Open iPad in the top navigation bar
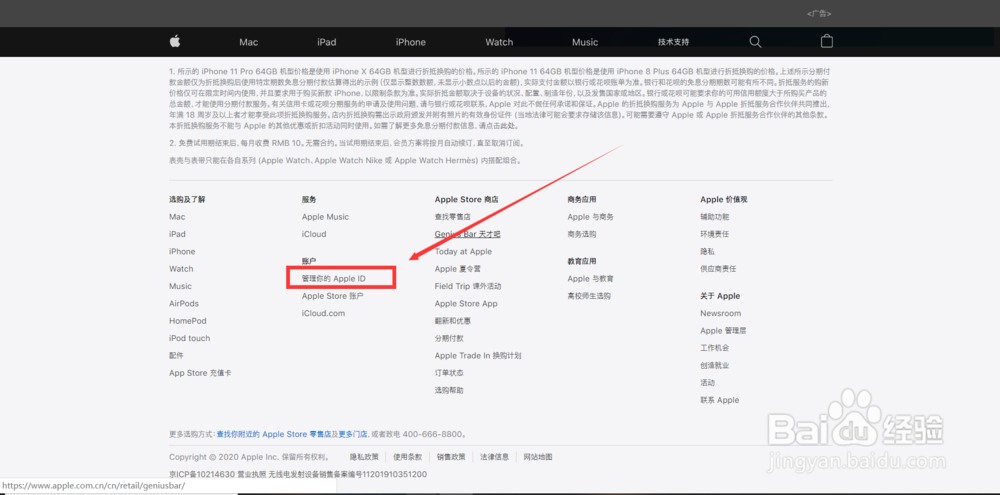Screen dimensions: 1000x495 [327, 42]
